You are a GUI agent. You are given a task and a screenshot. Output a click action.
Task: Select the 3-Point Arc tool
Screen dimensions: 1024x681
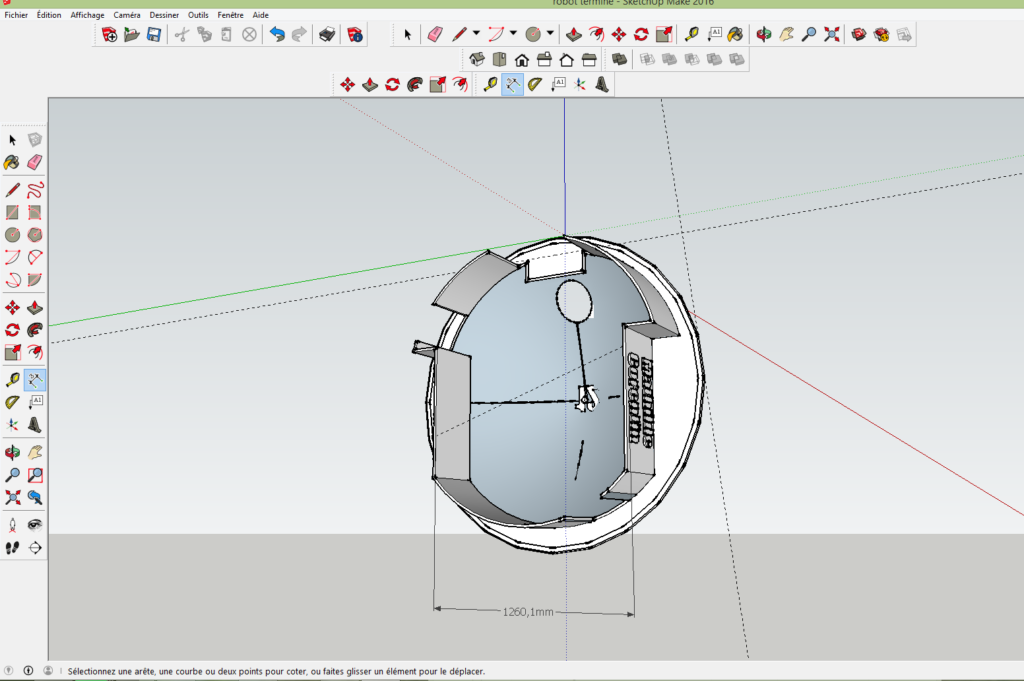click(12, 279)
